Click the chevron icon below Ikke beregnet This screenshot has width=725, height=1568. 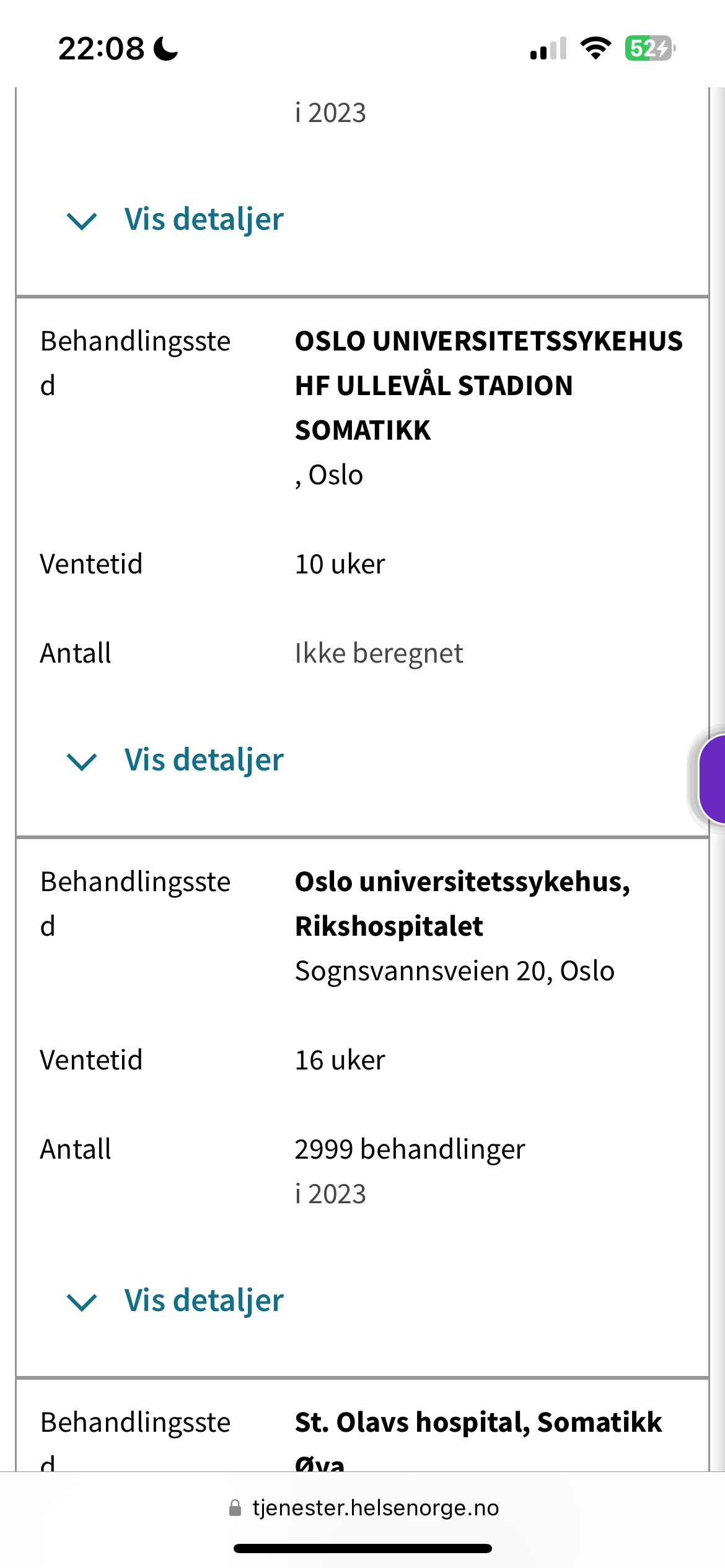(x=82, y=761)
